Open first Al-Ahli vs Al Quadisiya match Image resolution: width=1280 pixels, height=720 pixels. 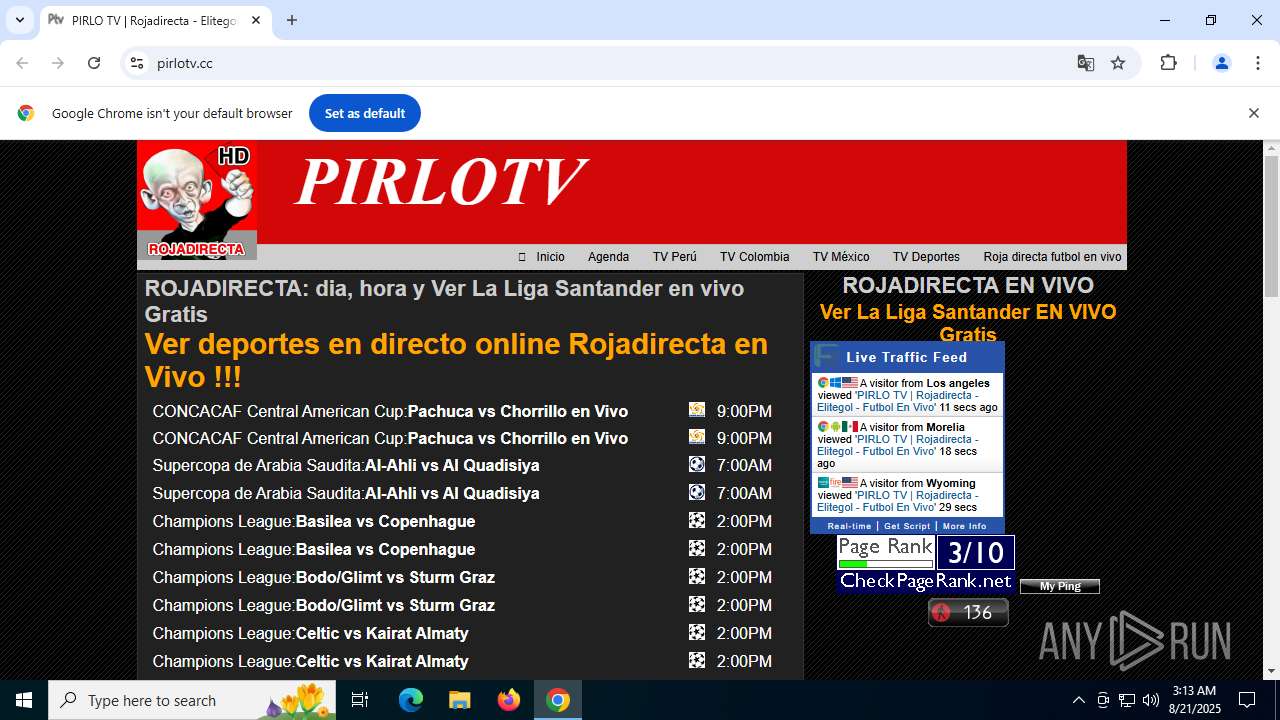[x=346, y=465]
